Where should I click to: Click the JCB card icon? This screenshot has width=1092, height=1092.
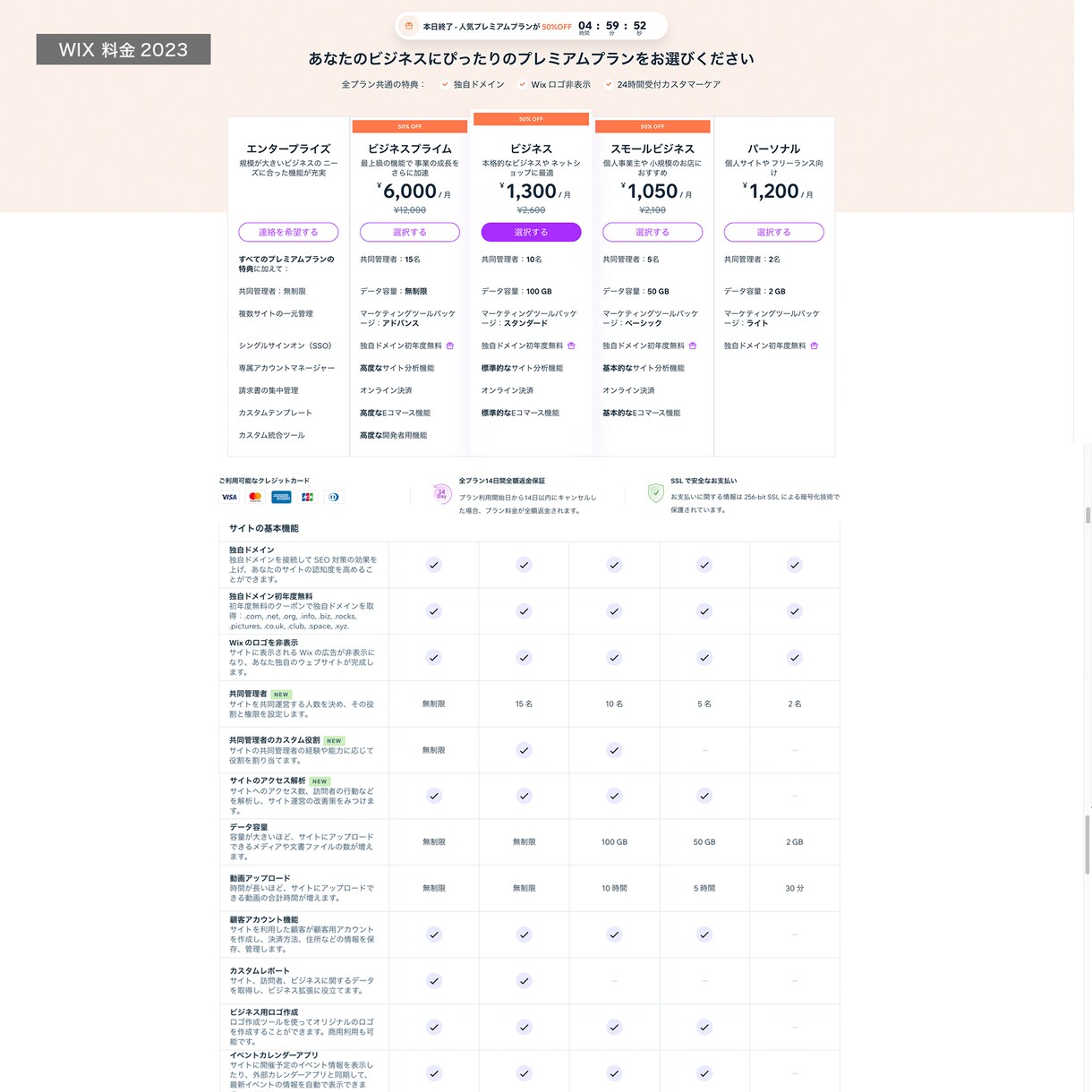pos(307,497)
